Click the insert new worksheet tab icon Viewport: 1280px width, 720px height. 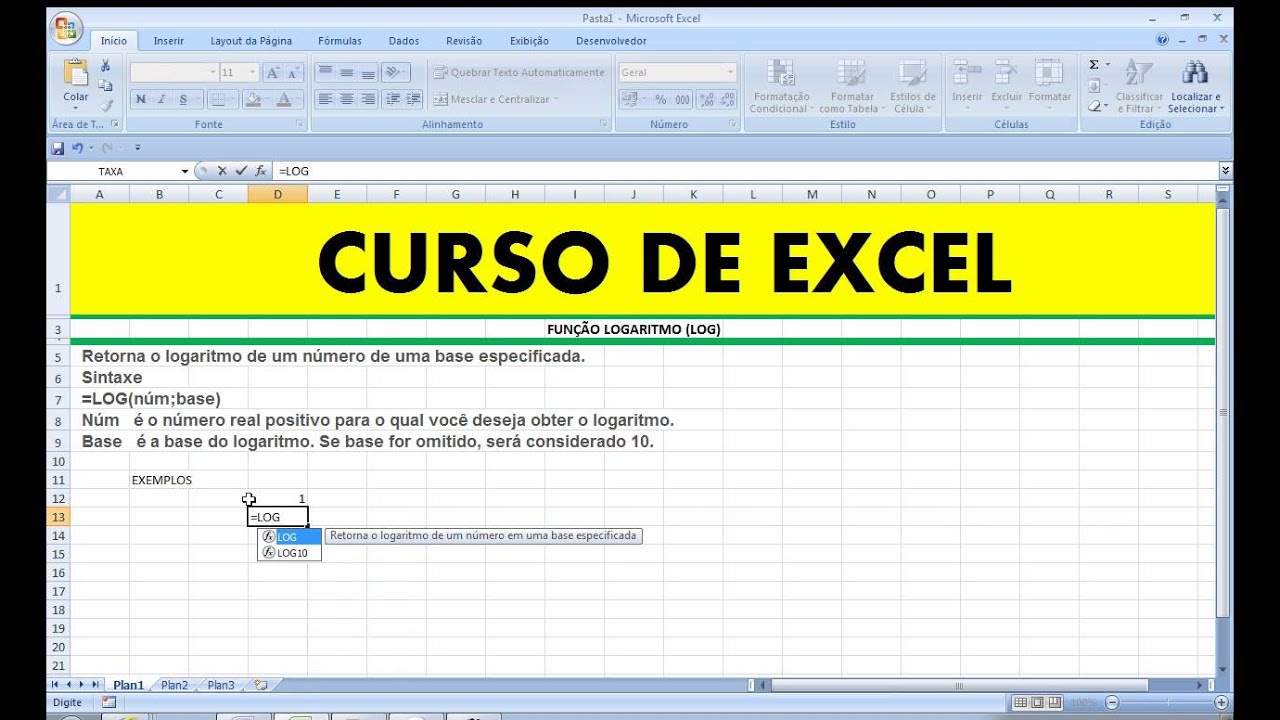click(x=261, y=685)
